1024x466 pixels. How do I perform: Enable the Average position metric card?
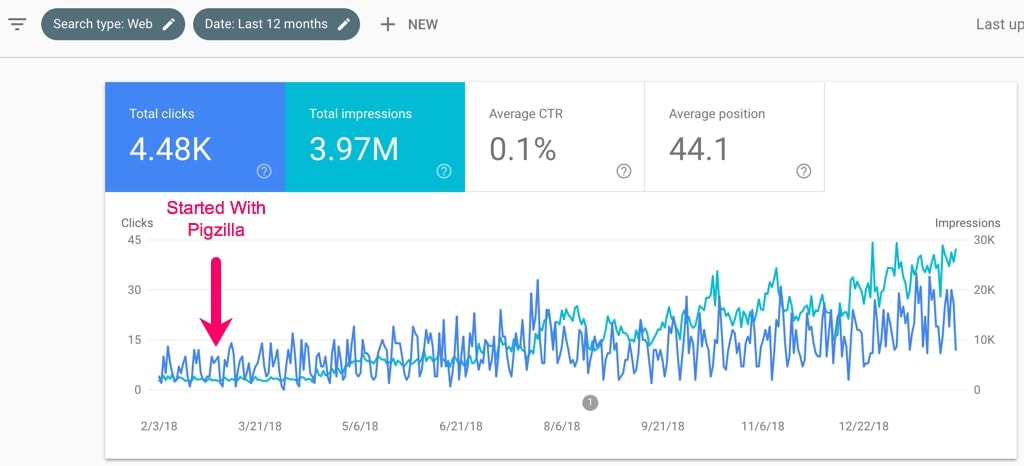coord(734,137)
